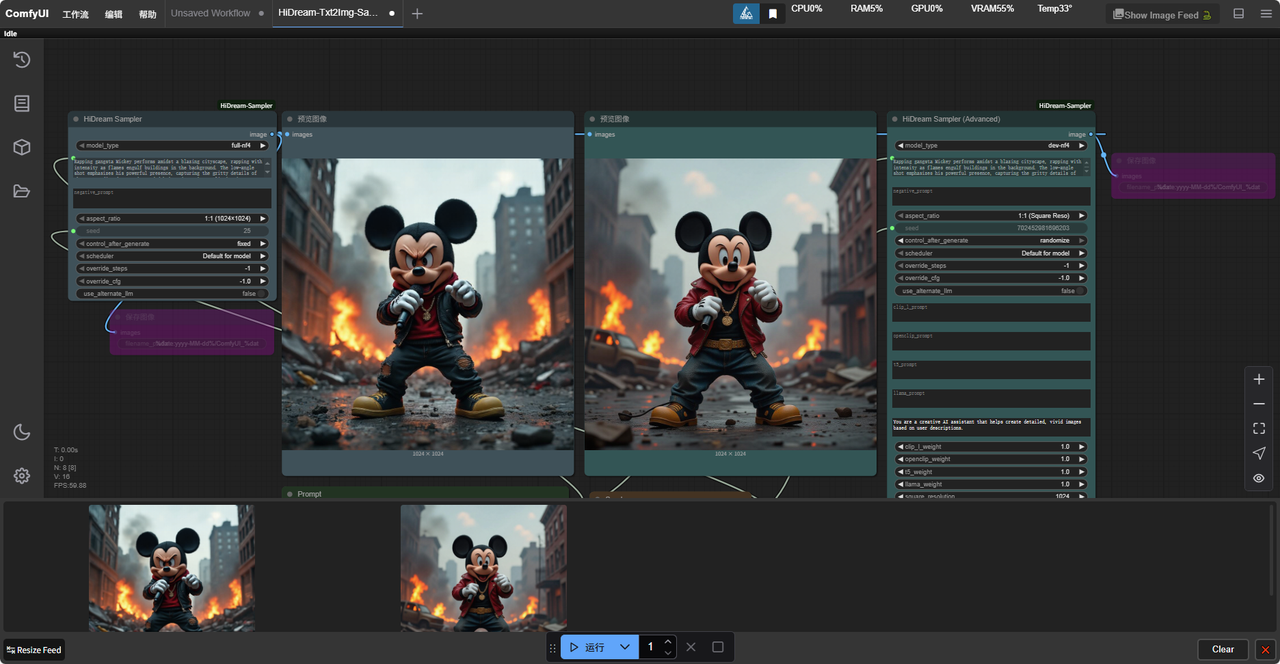Open scheduler dropdown in Advanced sampler node
This screenshot has height=664, width=1280.
point(989,253)
